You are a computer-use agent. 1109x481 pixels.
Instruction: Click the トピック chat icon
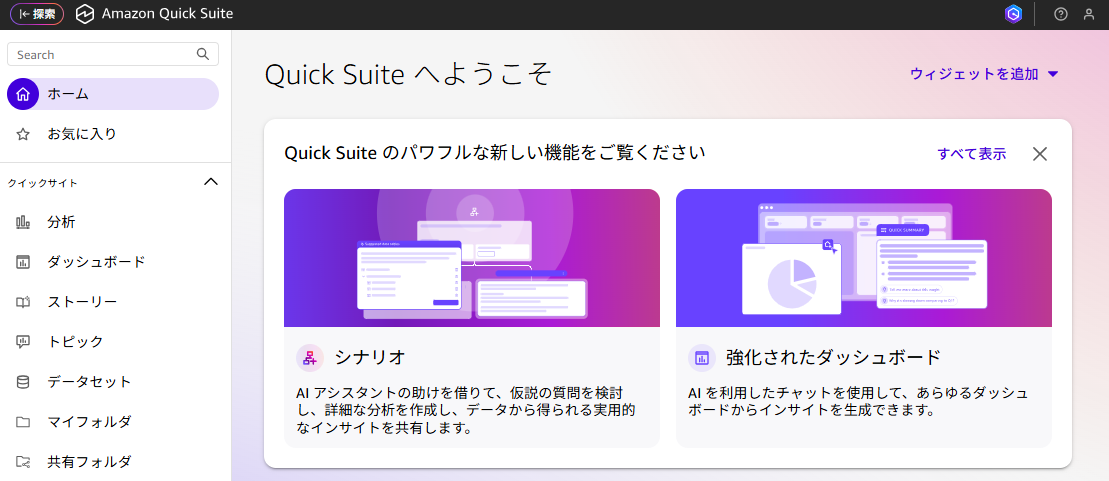click(x=23, y=342)
